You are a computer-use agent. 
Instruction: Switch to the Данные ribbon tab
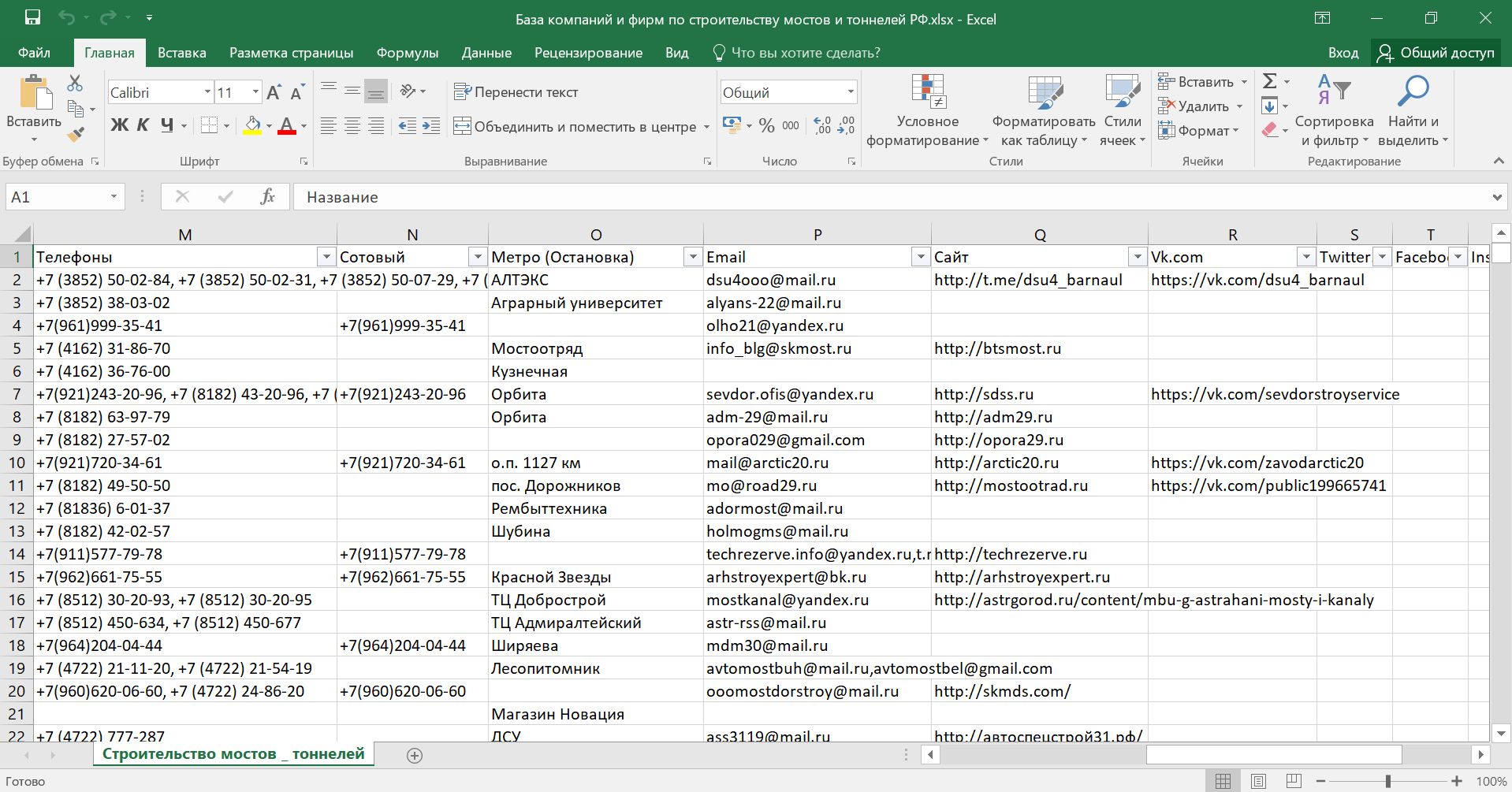click(486, 53)
